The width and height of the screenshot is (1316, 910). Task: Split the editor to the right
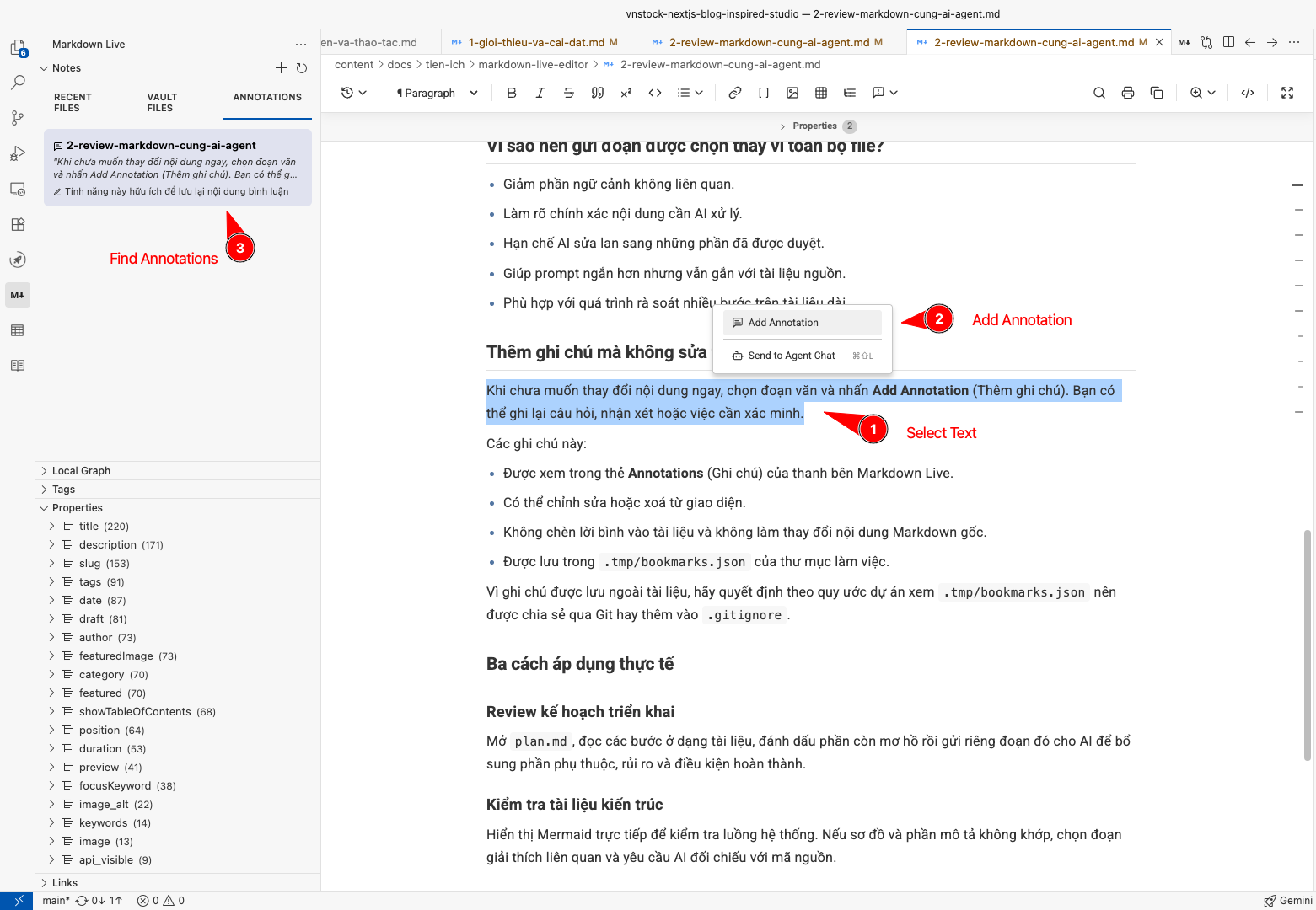[1228, 42]
